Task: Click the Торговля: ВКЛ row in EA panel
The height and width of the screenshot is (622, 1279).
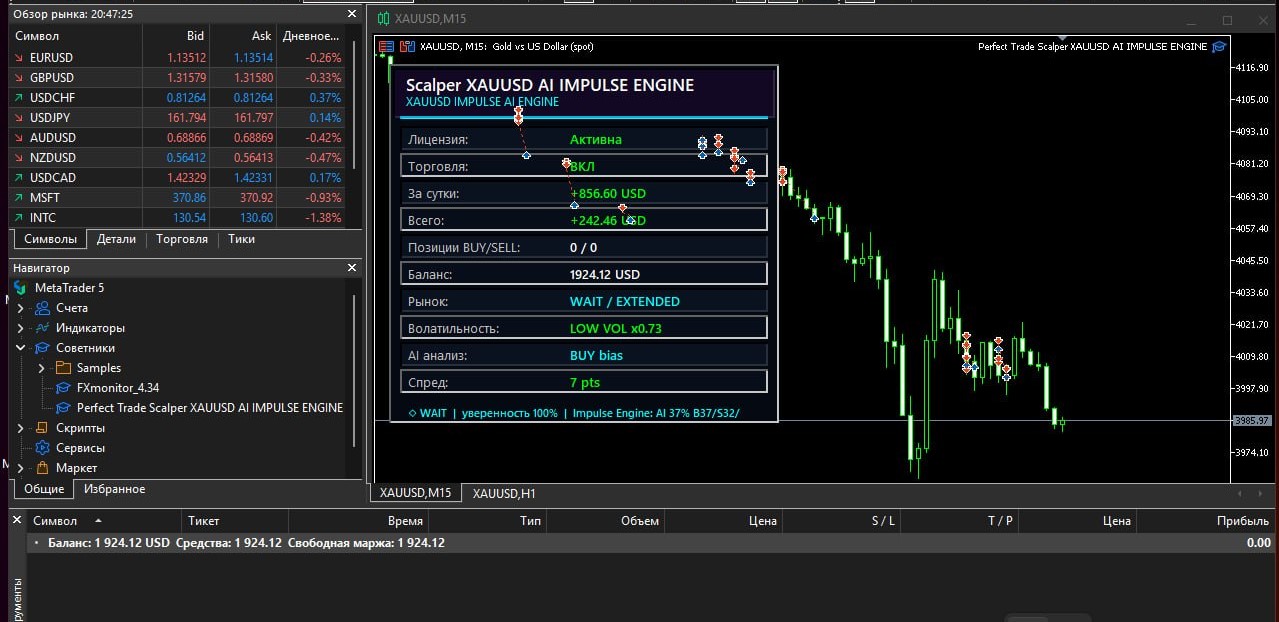Action: tap(584, 166)
